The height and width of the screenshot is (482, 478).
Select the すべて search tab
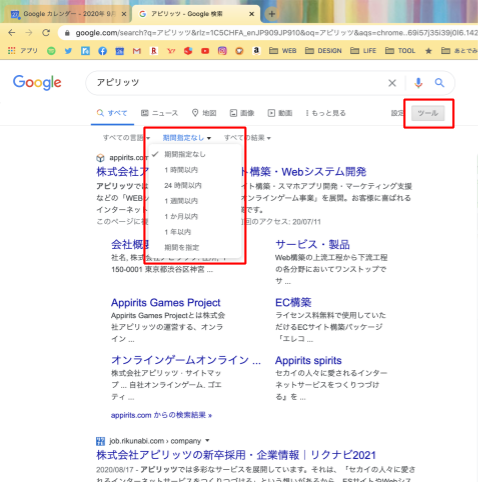click(x=112, y=113)
